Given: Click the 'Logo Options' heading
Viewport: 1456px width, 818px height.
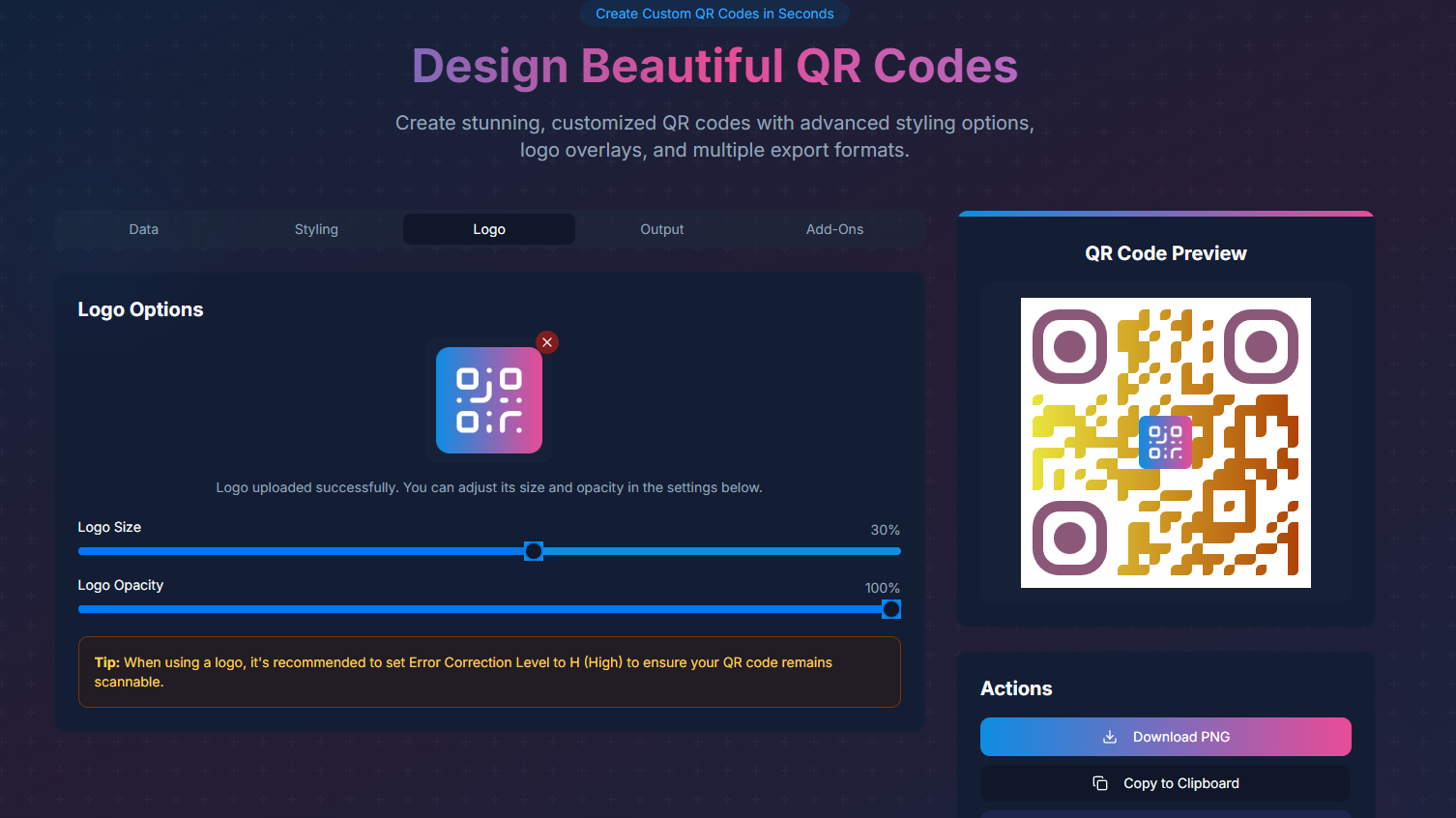Looking at the screenshot, I should pos(141,309).
